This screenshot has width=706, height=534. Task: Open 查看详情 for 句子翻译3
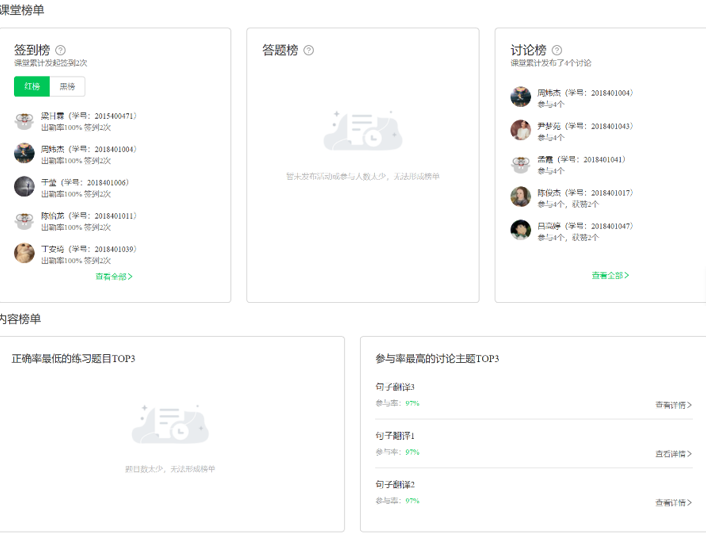(673, 405)
